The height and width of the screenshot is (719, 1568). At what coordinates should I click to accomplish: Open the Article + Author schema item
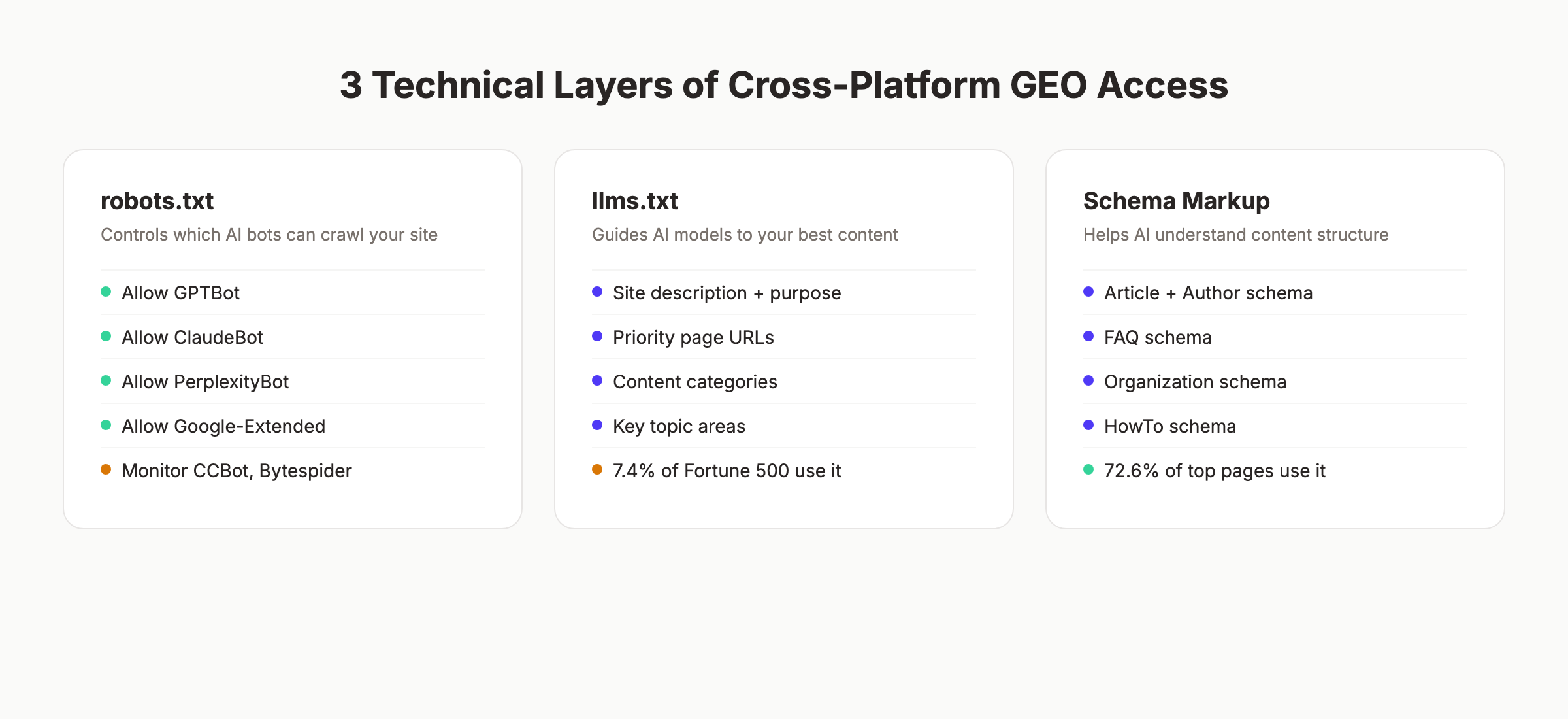click(x=1207, y=293)
